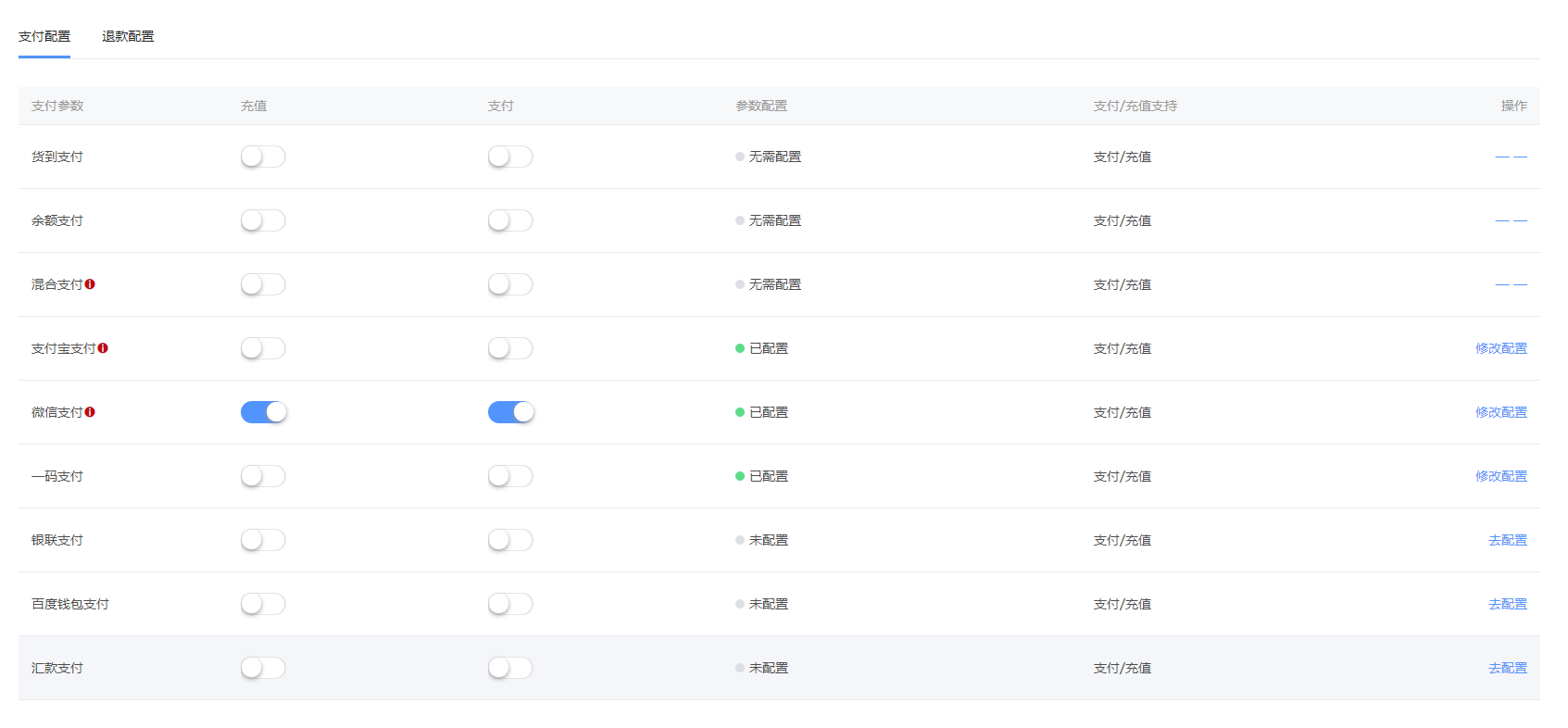Click info icon next to 混合支付
Viewport: 1568px width, 728px height.
pos(90,284)
